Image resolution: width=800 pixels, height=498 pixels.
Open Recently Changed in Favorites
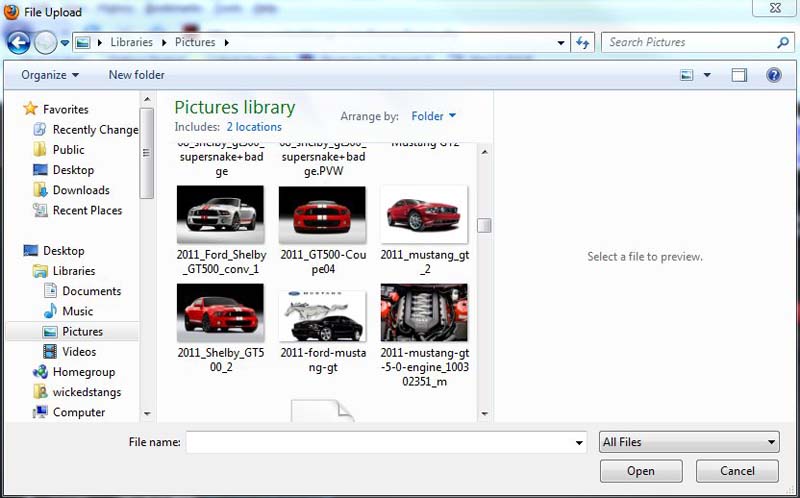pos(85,130)
